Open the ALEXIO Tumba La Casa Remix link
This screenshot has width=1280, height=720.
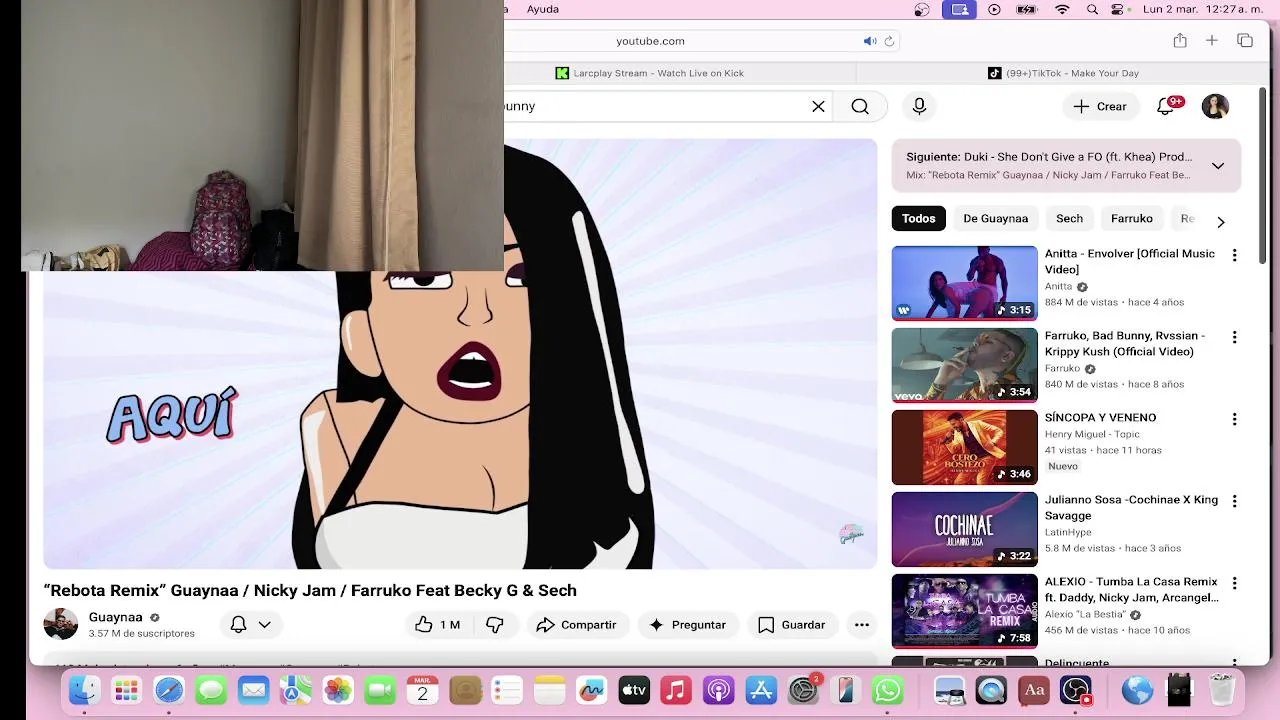(x=1131, y=589)
